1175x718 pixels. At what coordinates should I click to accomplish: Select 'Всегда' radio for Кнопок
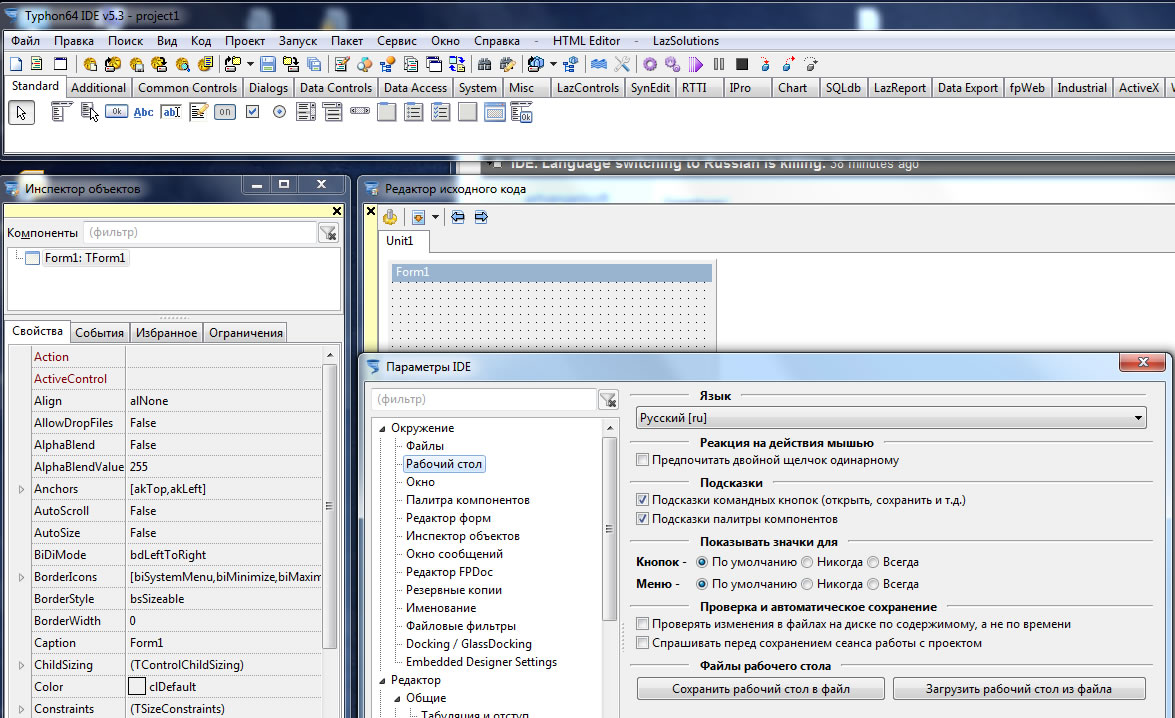pyautogui.click(x=873, y=562)
